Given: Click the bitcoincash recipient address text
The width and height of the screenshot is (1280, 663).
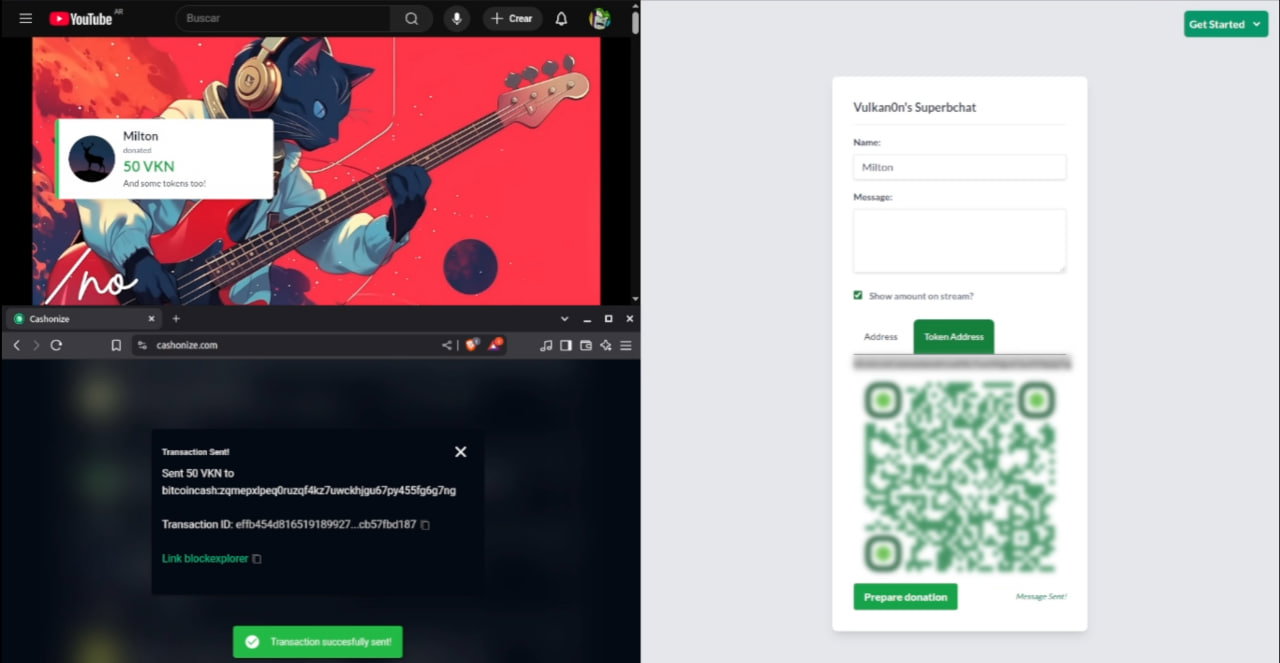Looking at the screenshot, I should tap(309, 491).
